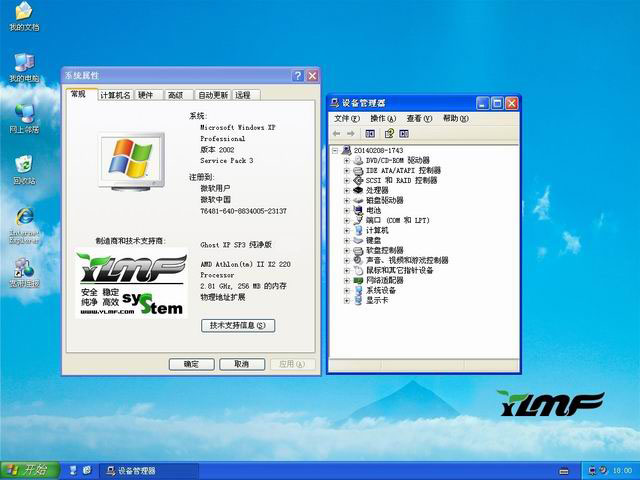Open the 文件(F) menu in Device Manager

pyautogui.click(x=347, y=118)
